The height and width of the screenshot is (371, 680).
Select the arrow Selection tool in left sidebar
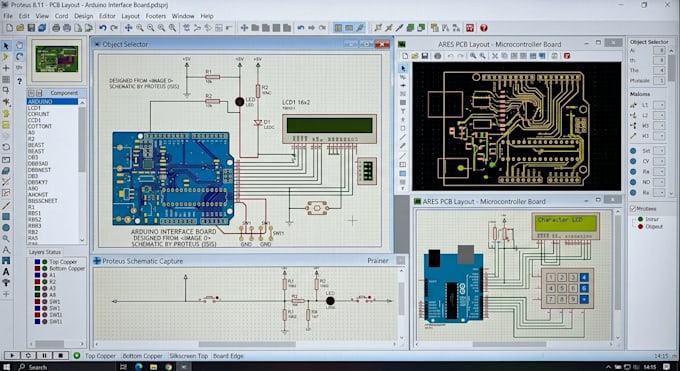click(x=6, y=46)
